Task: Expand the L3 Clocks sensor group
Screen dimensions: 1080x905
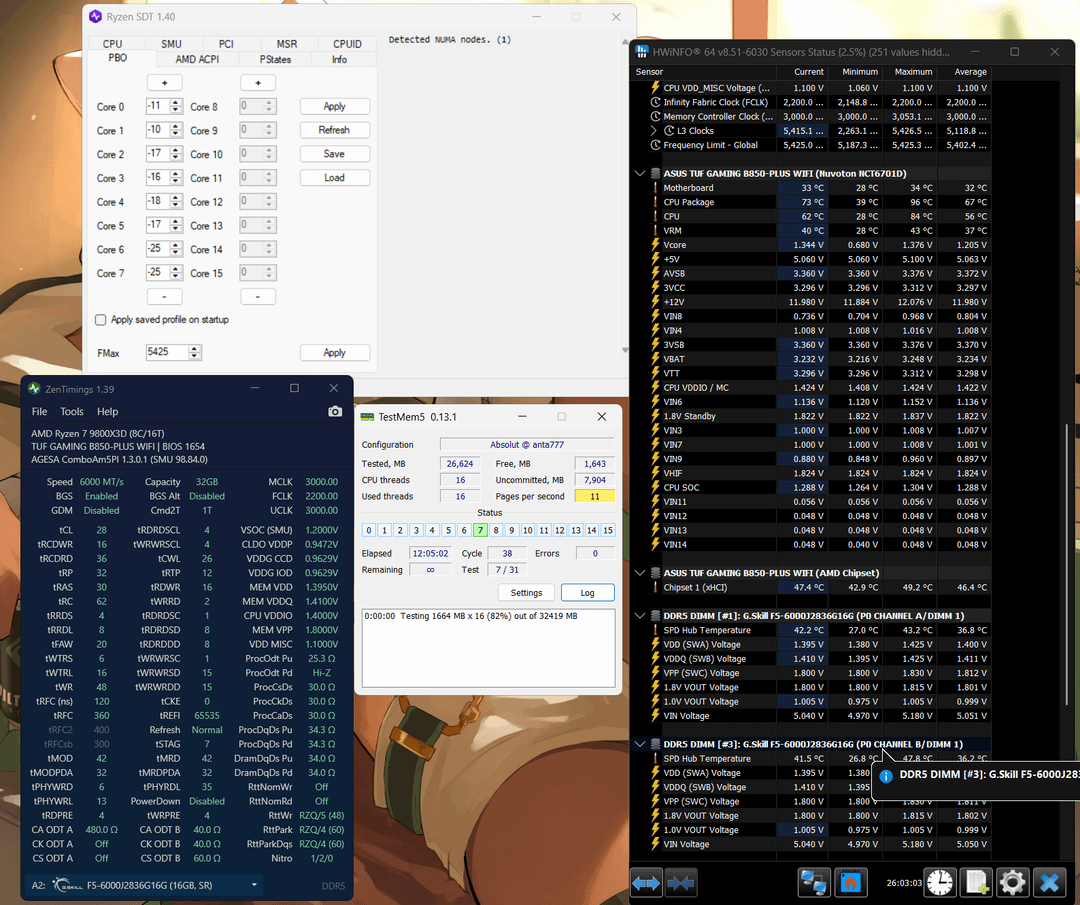Action: point(653,130)
